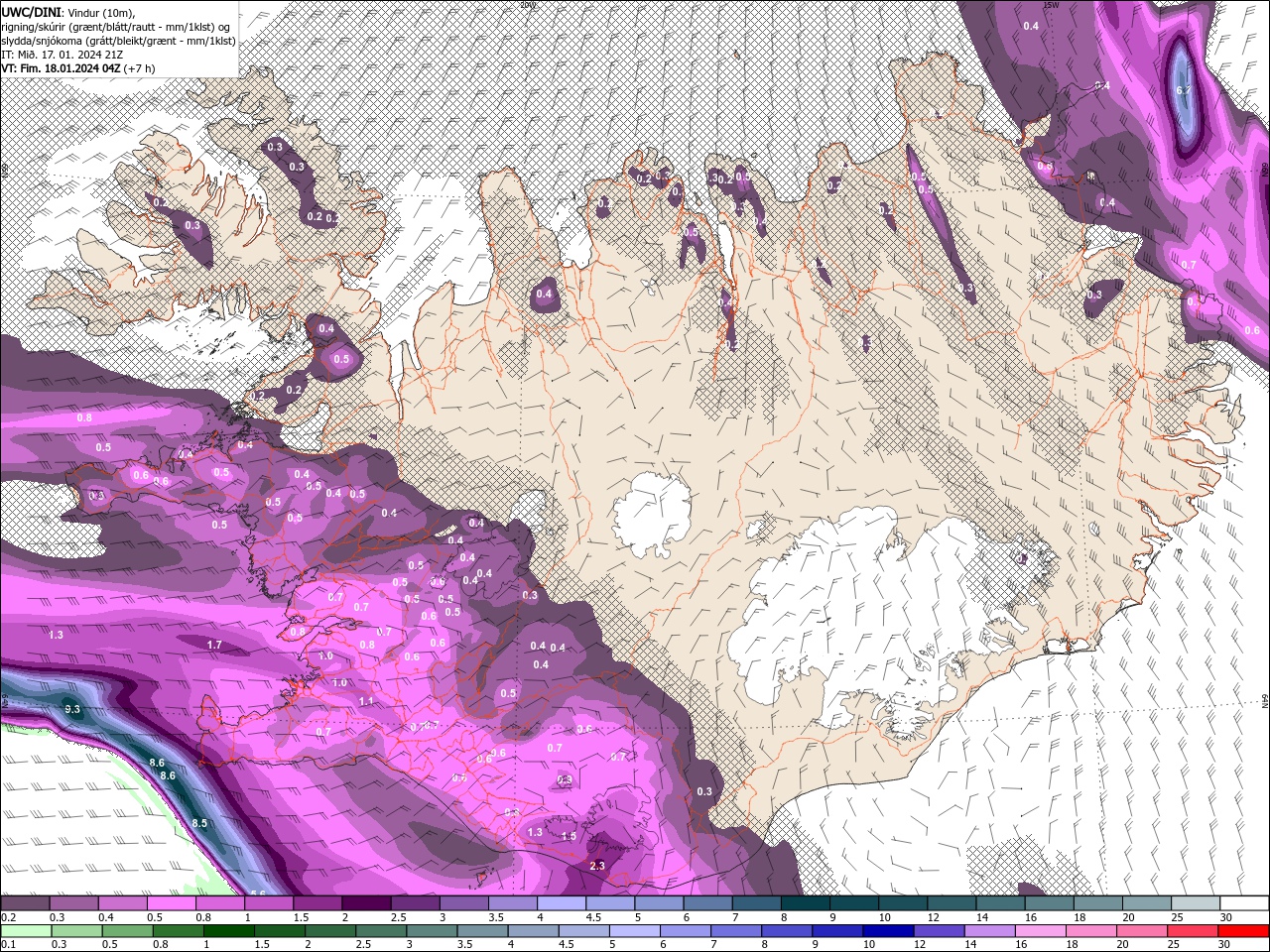The image size is (1270, 952).
Task: Select the darkest purple swatch between 2 and 2.5, snow scale
Action: [367, 903]
